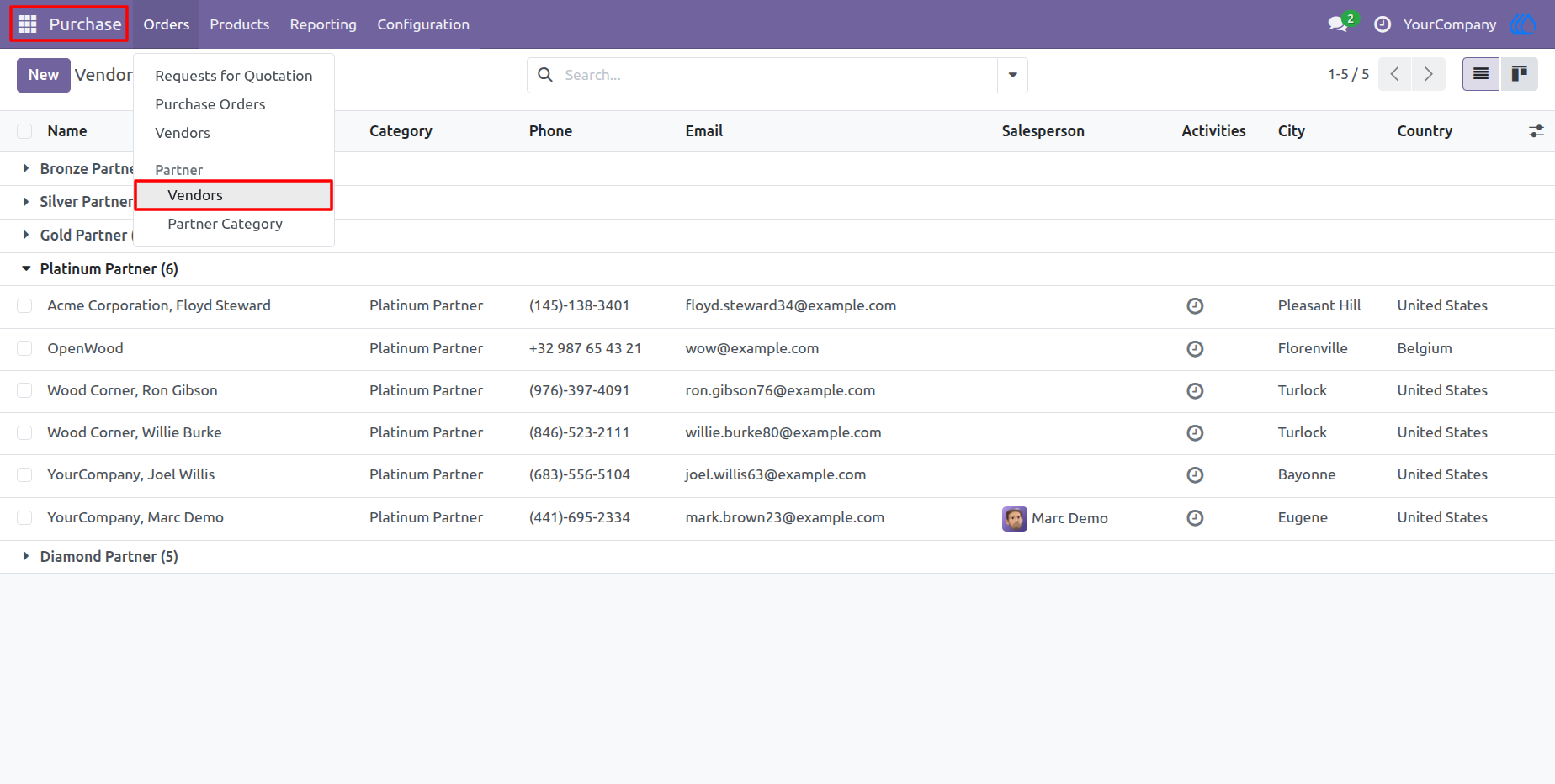Open activity clock for OpenWood
This screenshot has width=1555, height=784.
click(1195, 349)
